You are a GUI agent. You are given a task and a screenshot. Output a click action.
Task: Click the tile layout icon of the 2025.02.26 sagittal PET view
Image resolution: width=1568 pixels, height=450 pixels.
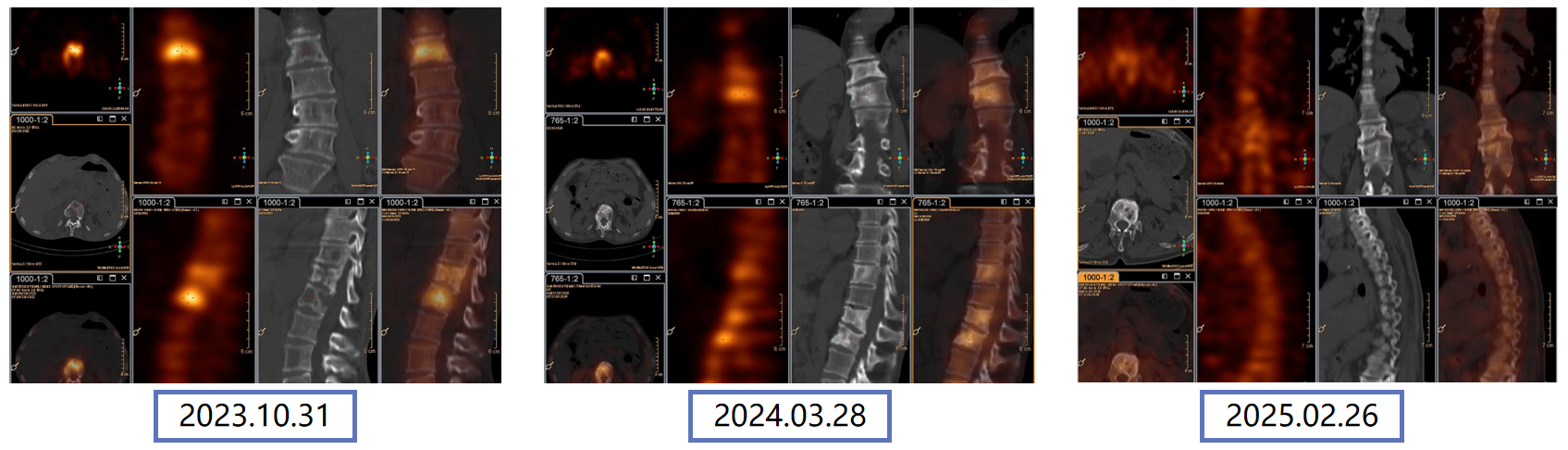tap(1286, 203)
